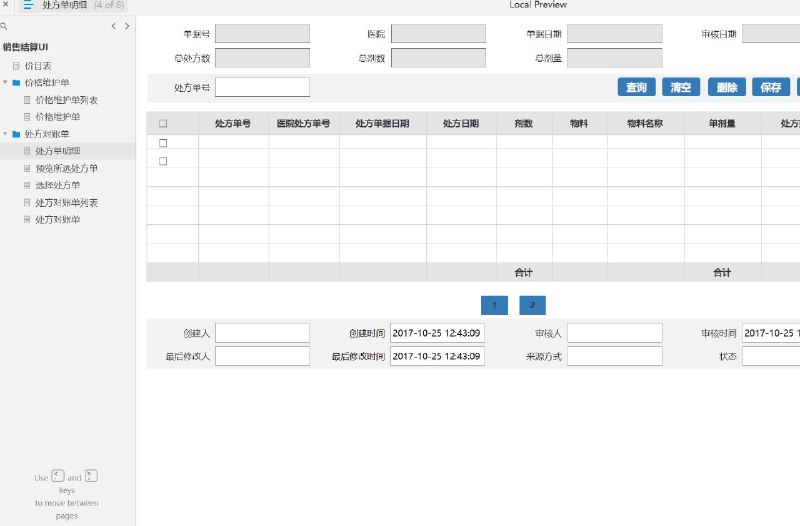Collapse the 处方对账单 folder

[5, 134]
